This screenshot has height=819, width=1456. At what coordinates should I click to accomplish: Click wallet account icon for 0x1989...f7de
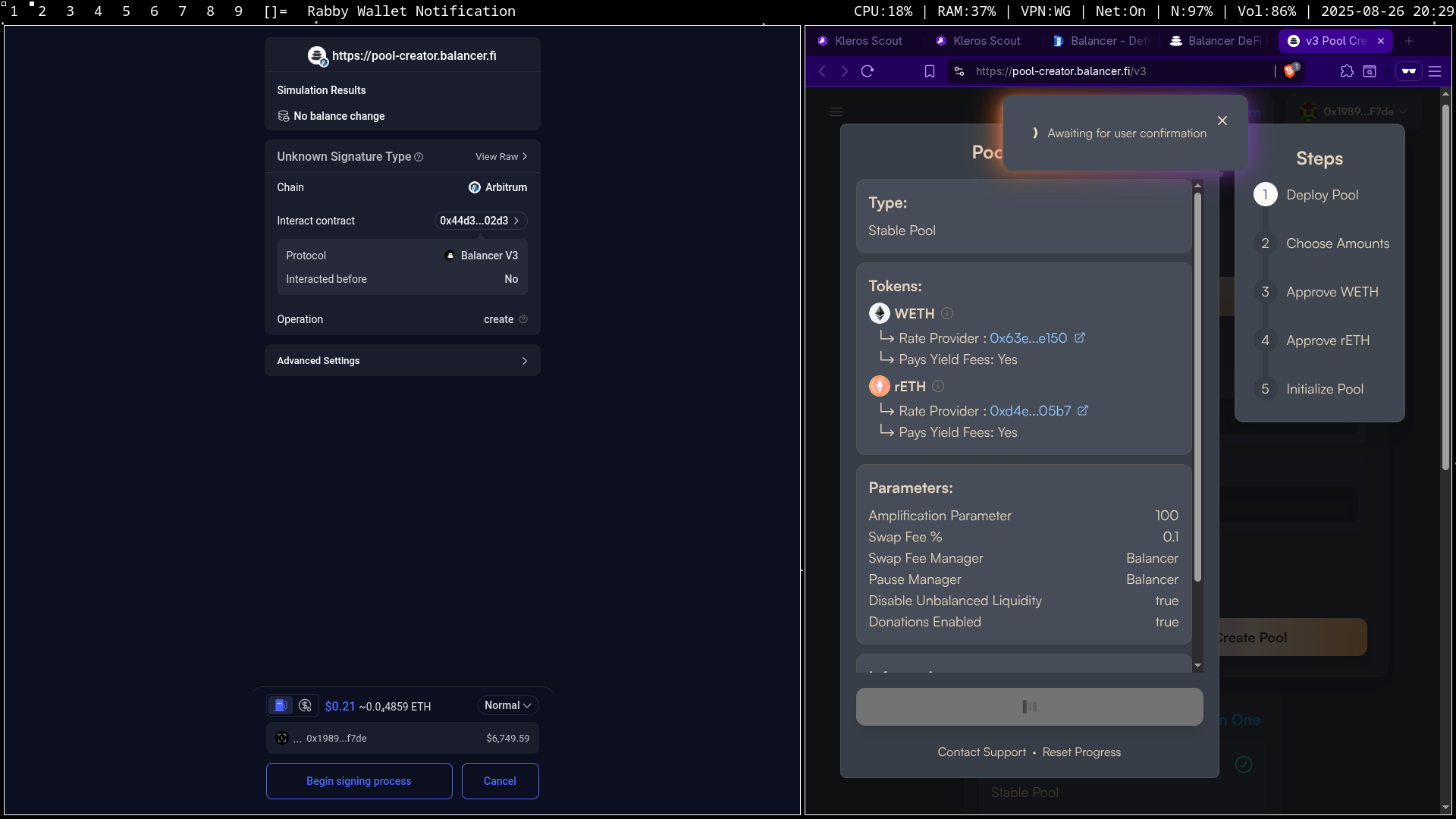[x=282, y=738]
